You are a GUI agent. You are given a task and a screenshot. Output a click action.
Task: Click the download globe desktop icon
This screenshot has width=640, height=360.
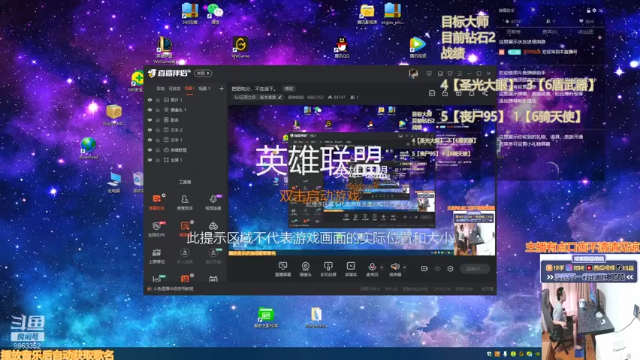pos(88,148)
